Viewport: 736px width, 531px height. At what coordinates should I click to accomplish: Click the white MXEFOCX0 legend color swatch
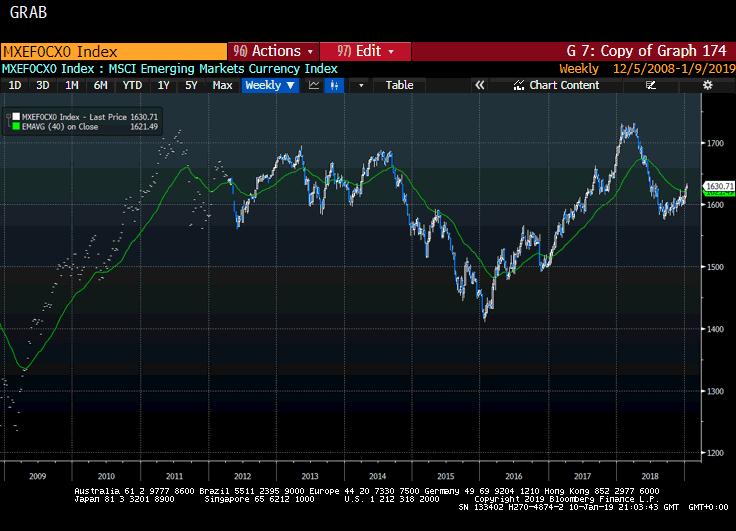click(15, 117)
